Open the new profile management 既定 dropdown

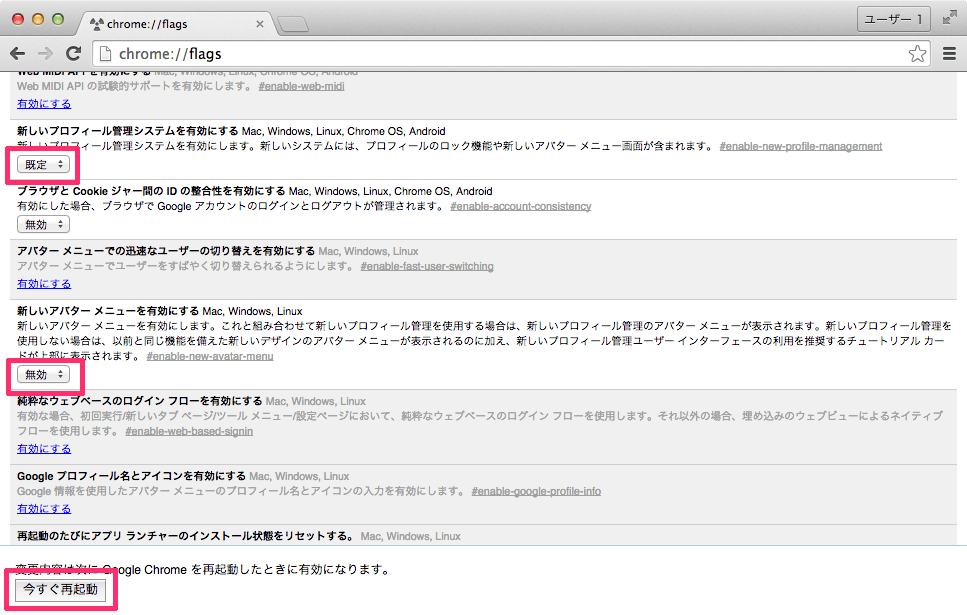(43, 164)
